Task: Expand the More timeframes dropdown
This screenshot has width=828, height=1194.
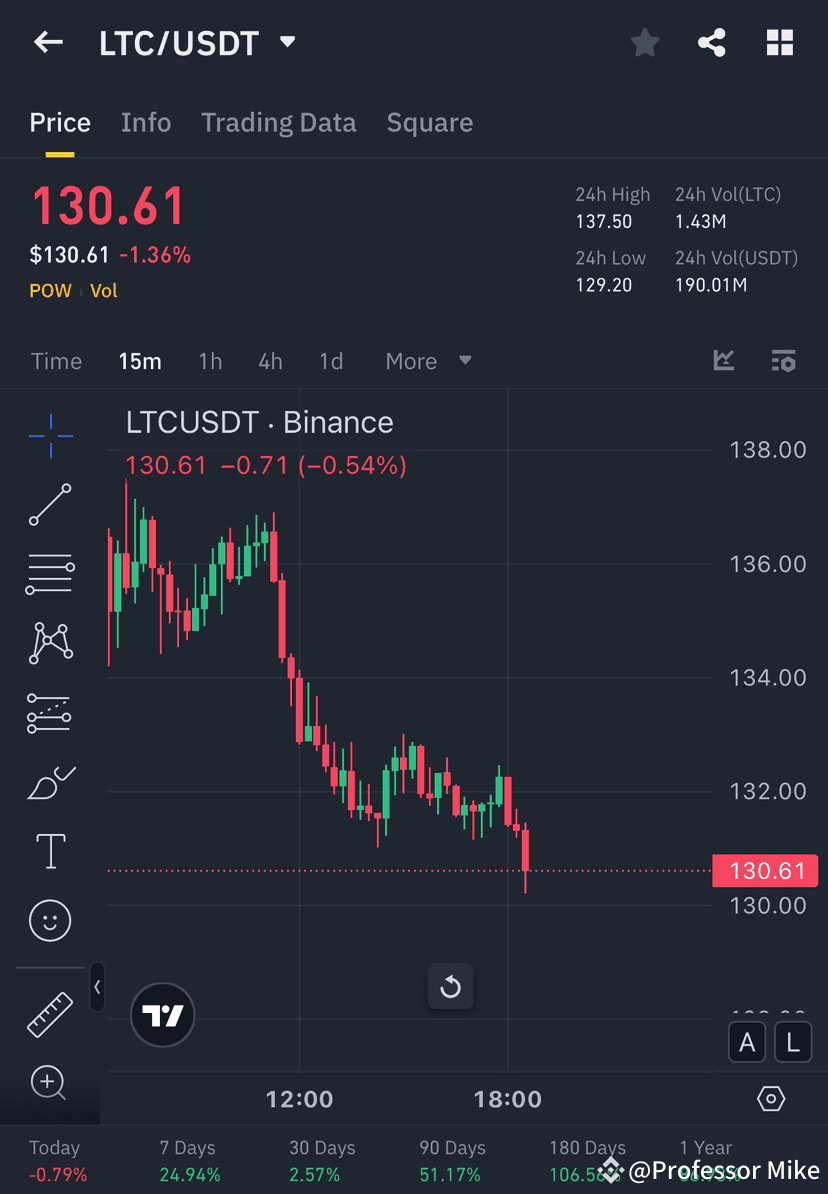Action: [x=428, y=361]
